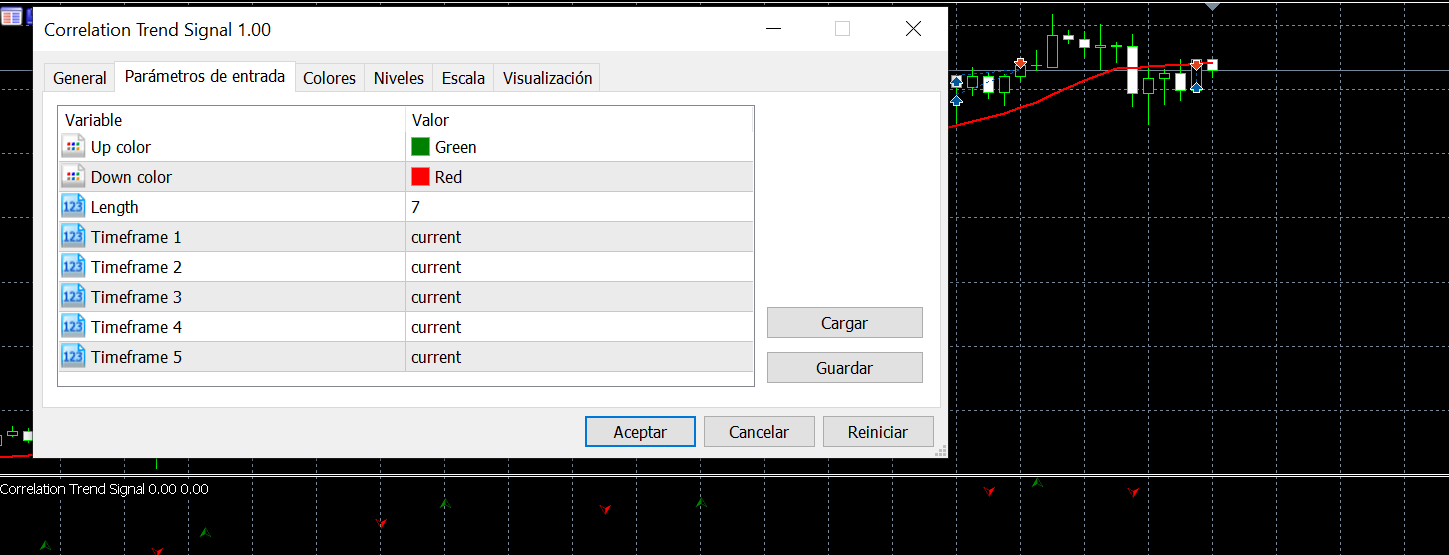Image resolution: width=1449 pixels, height=555 pixels.
Task: Click the window icon in the top-left corner of the chart
Action: coord(11,16)
